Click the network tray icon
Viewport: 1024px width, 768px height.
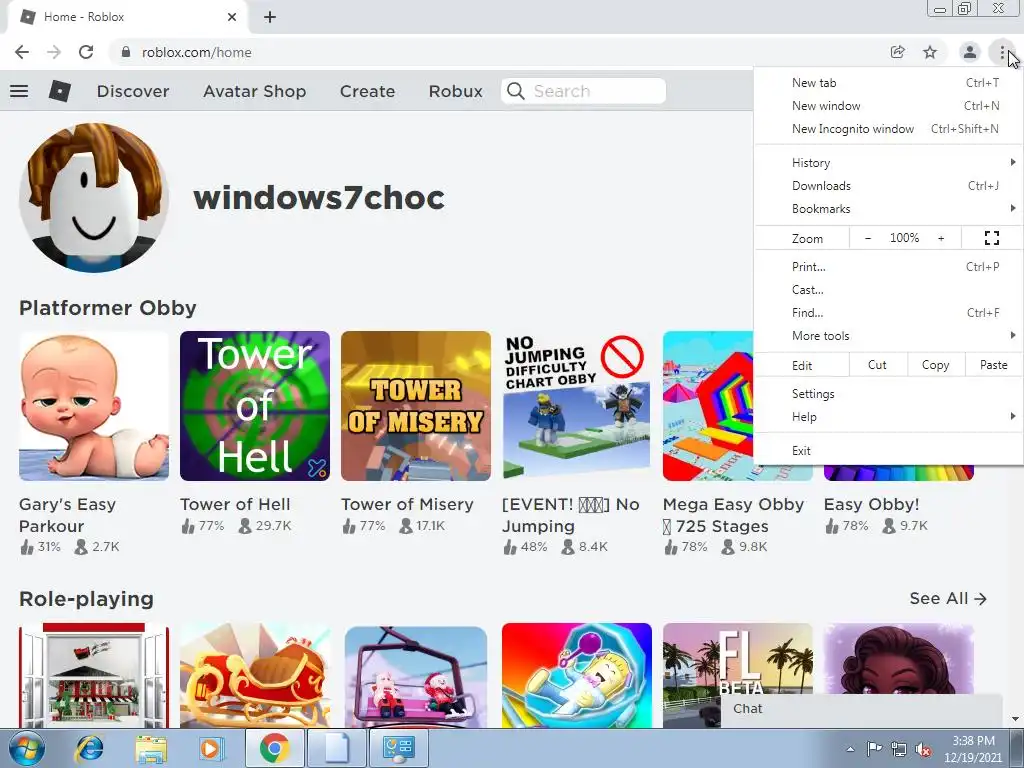[x=899, y=750]
